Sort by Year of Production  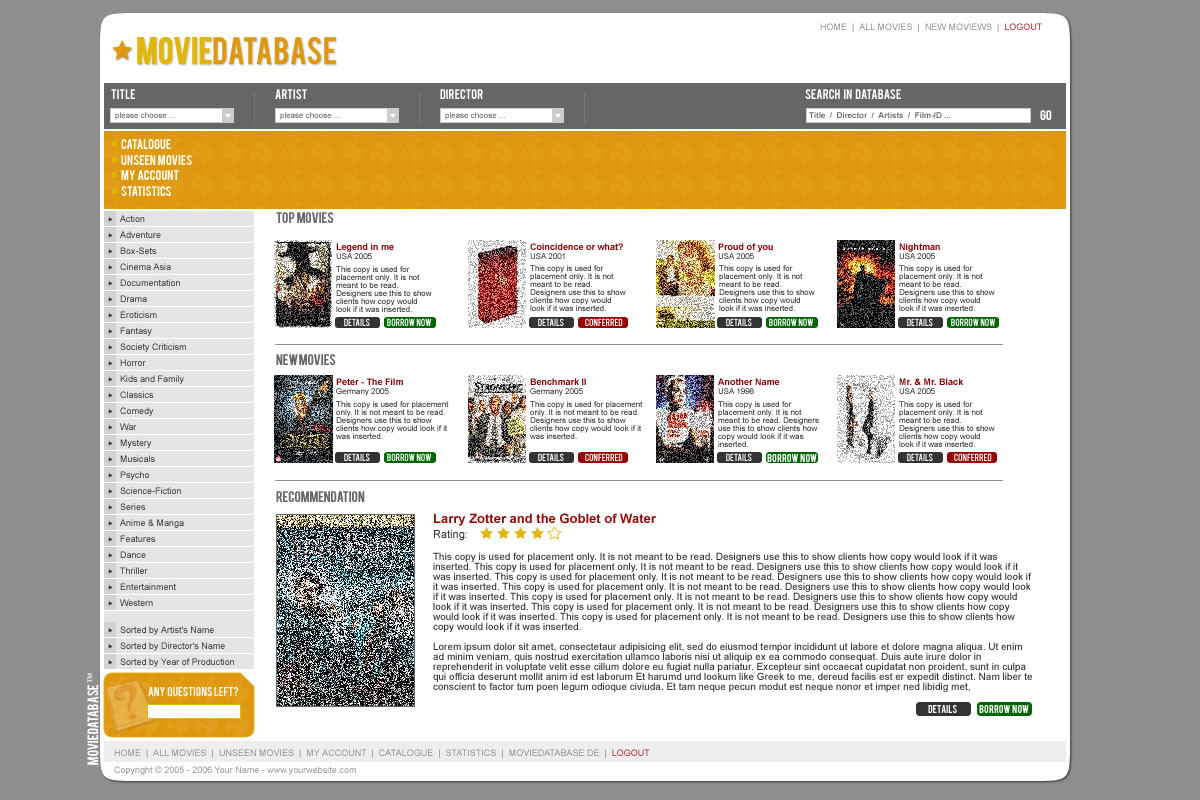179,662
